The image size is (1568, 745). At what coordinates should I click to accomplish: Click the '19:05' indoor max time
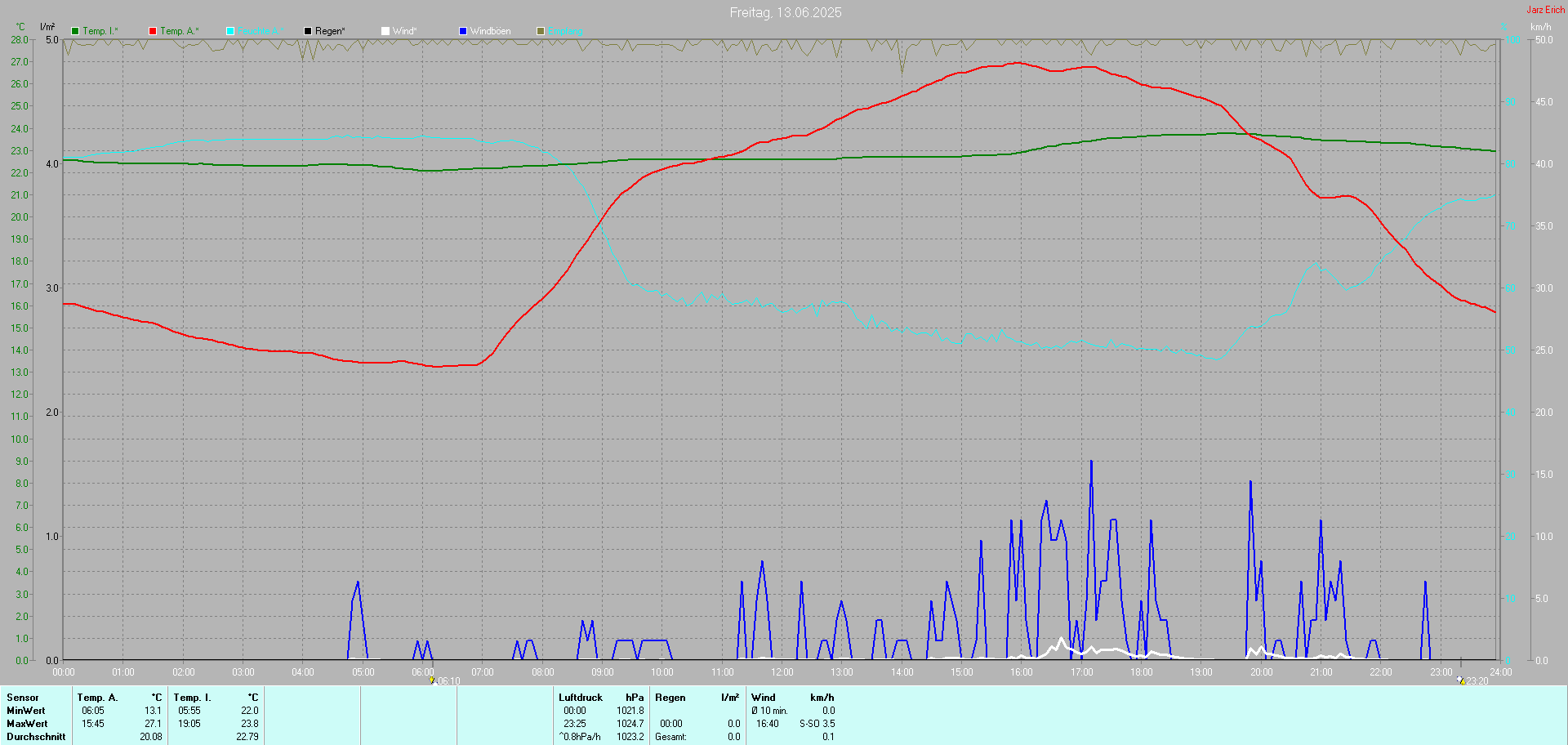(189, 724)
